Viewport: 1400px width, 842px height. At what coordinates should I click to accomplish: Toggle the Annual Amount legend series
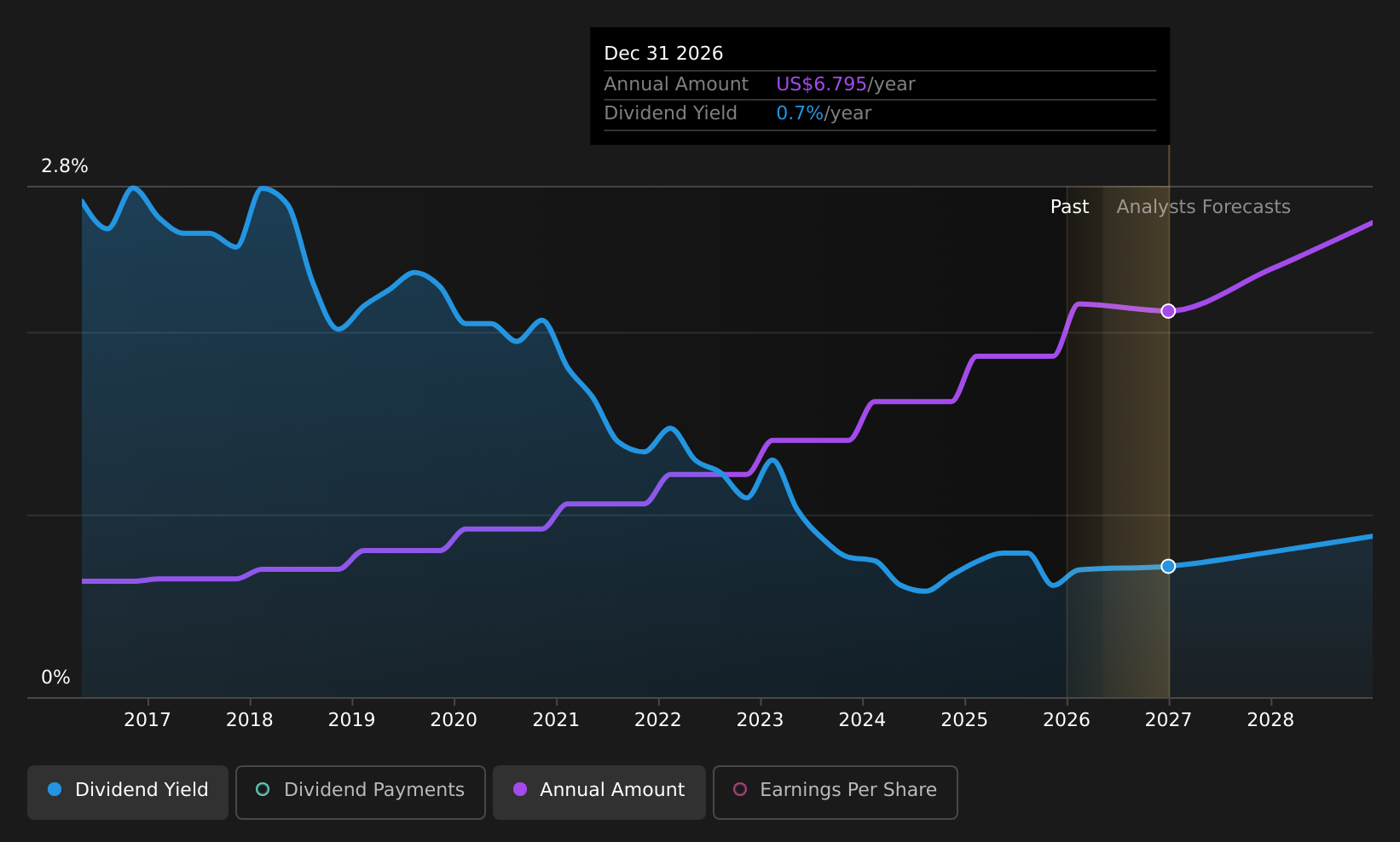coord(599,792)
